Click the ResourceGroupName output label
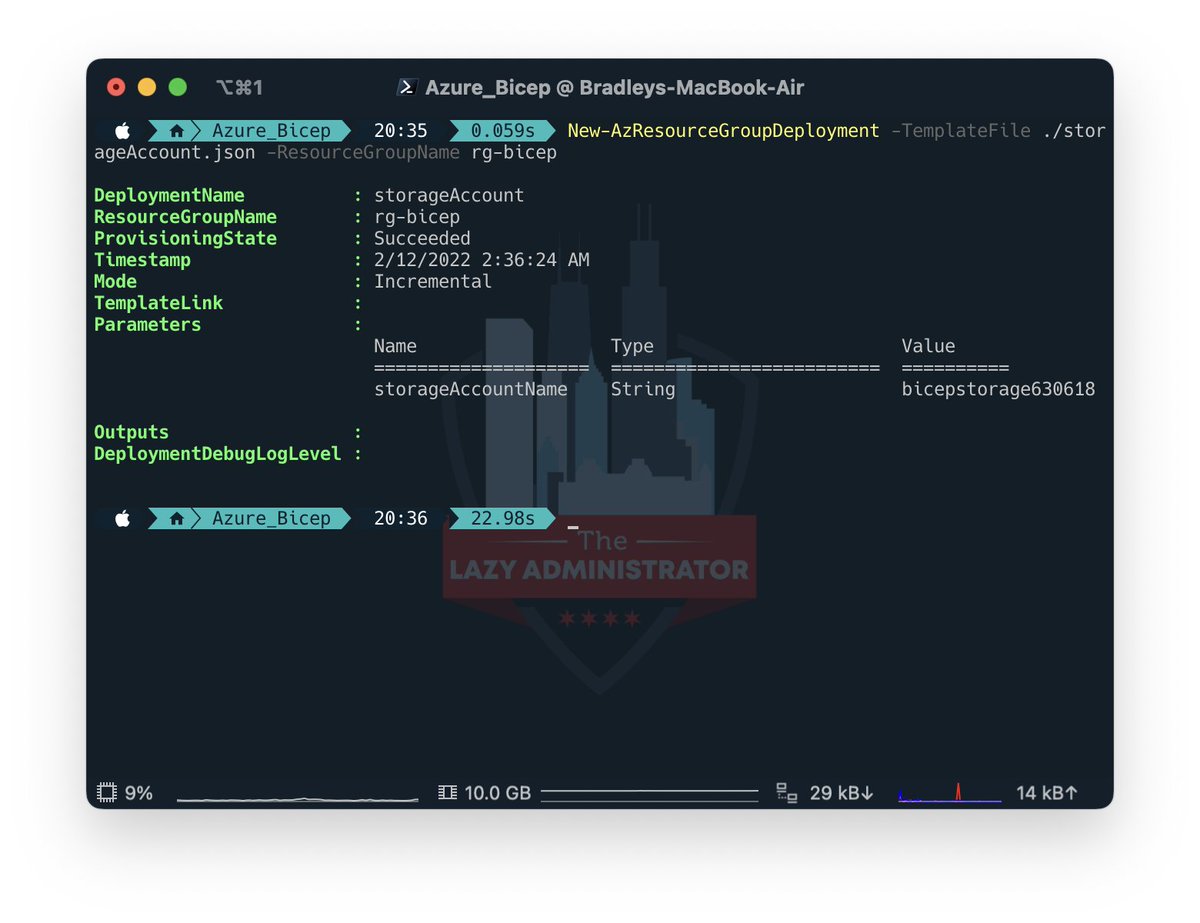Viewport: 1200px width, 923px height. 185,217
